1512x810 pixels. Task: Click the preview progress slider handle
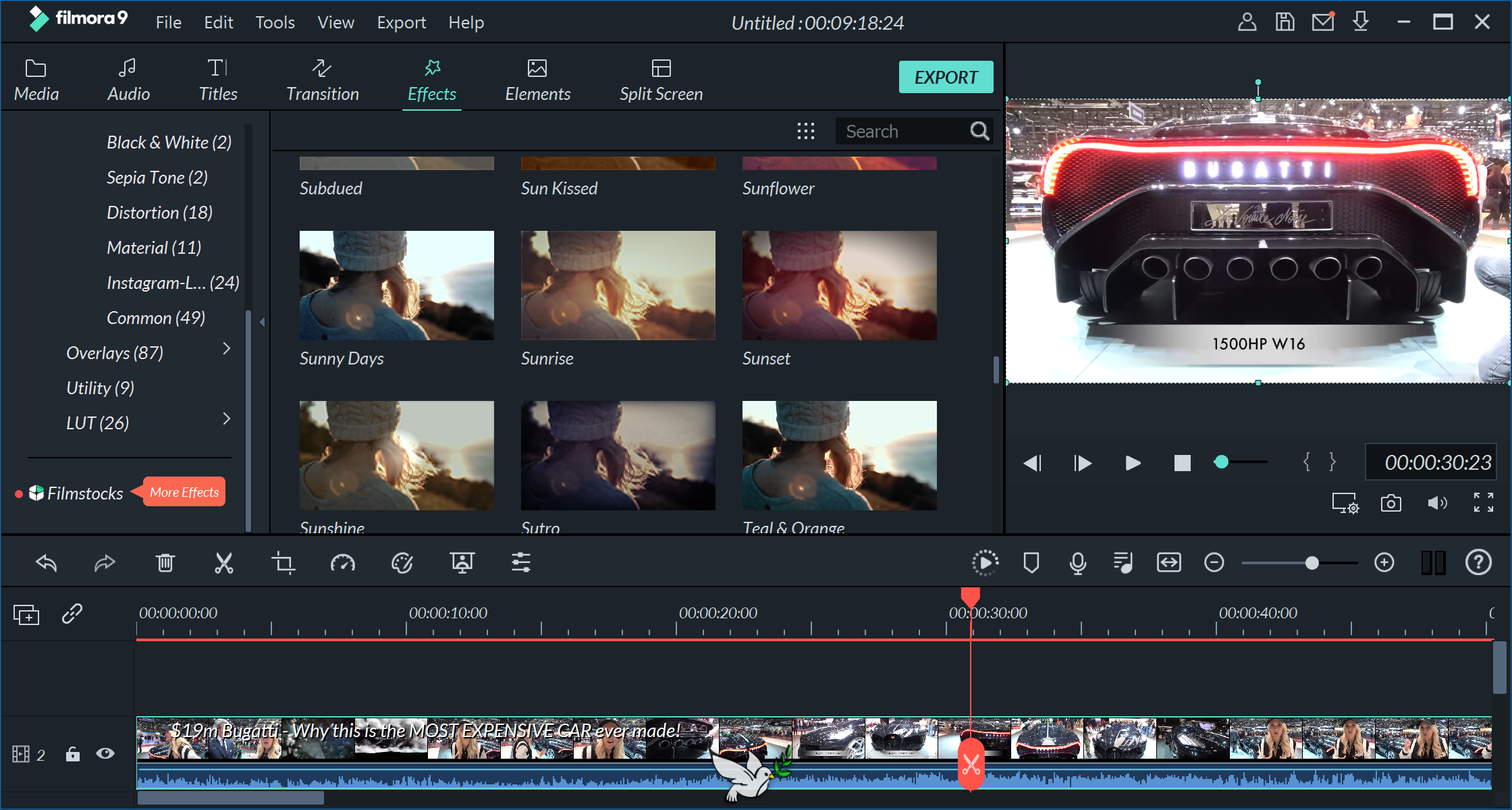pyautogui.click(x=1221, y=462)
